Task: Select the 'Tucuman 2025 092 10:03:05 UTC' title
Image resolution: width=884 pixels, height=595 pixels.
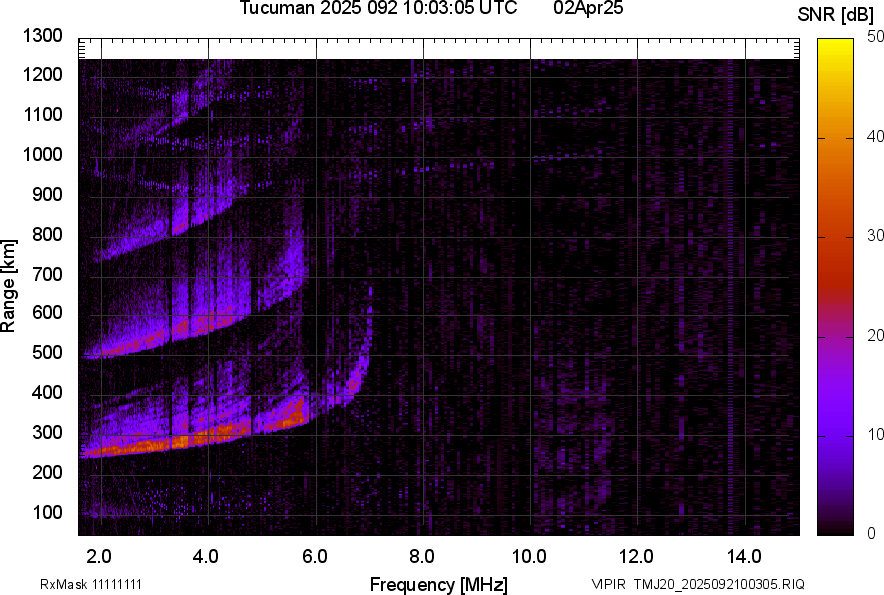Action: point(378,9)
